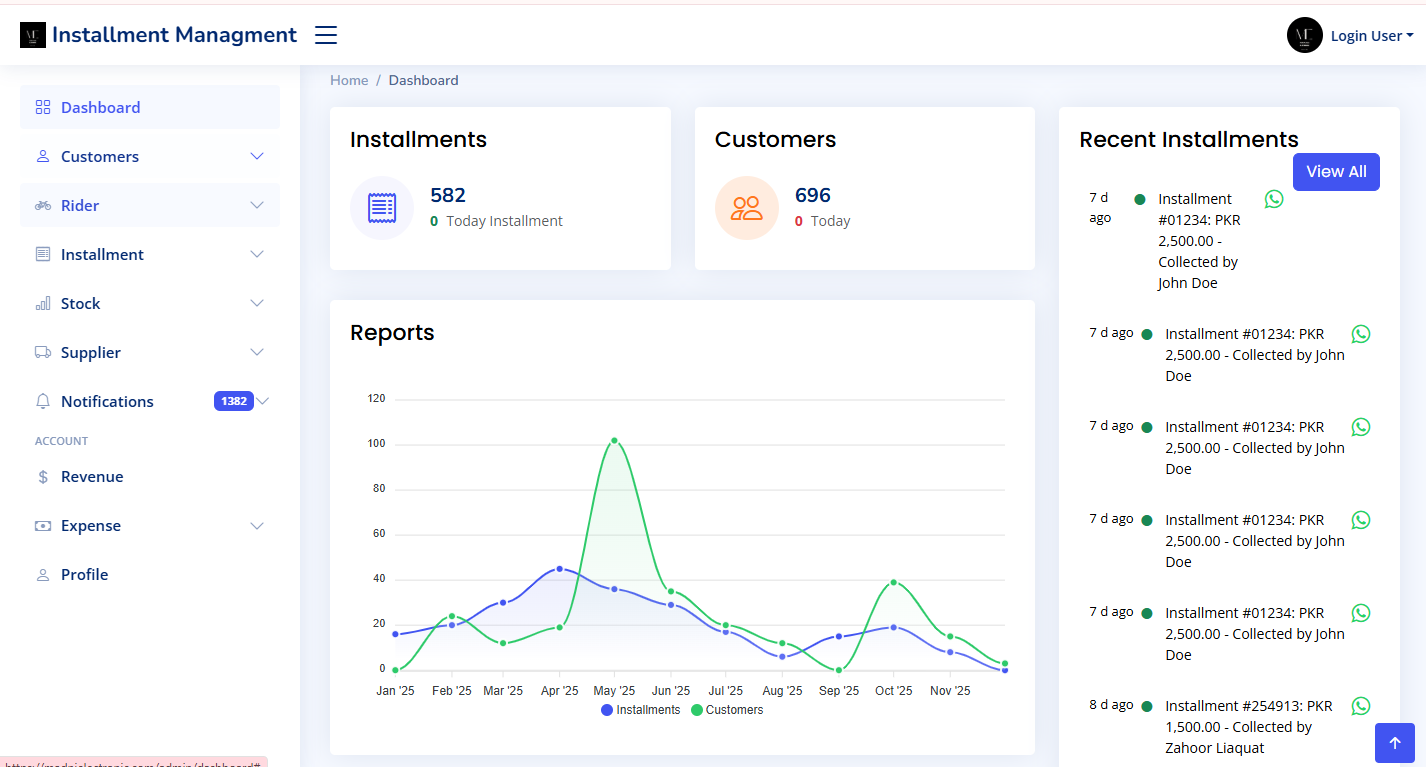Open the Dashboard grid icon
Viewport: 1426px width, 767px height.
tap(42, 107)
